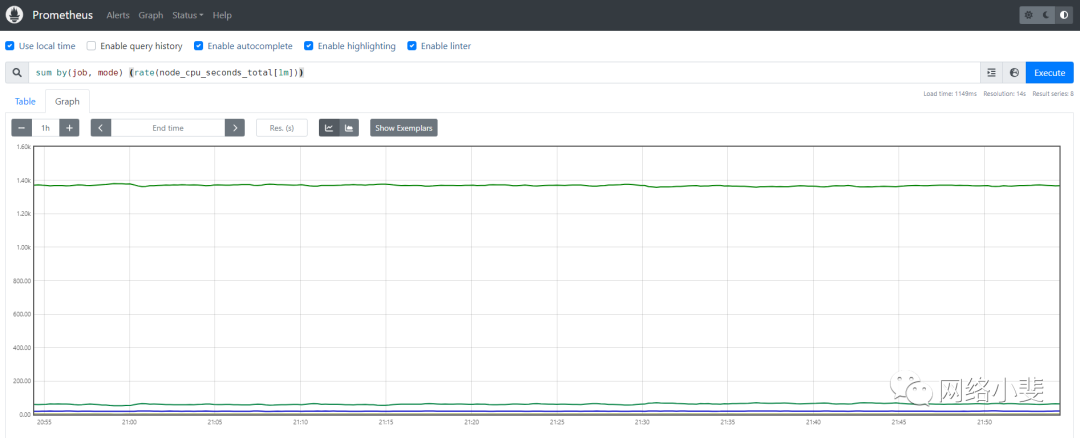
Task: Select the browser-preferred theme contrast icon
Action: pos(1063,15)
